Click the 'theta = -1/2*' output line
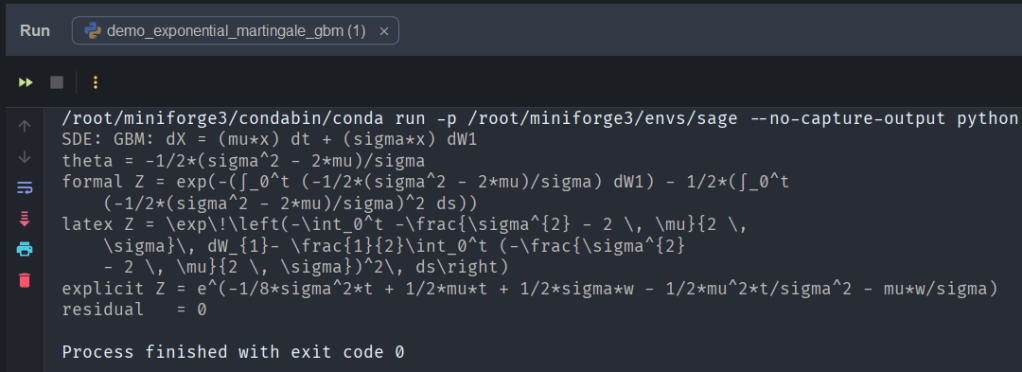 (244, 160)
